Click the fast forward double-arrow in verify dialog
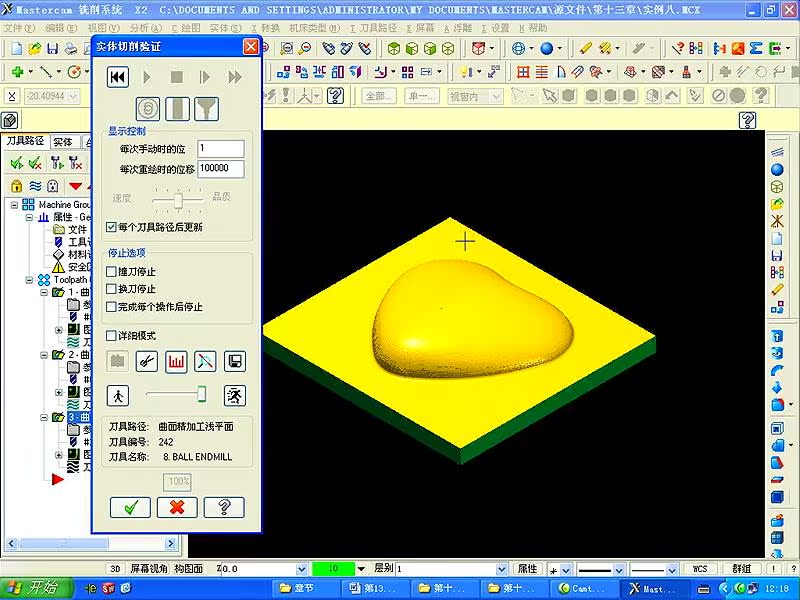This screenshot has width=800, height=600. click(235, 77)
